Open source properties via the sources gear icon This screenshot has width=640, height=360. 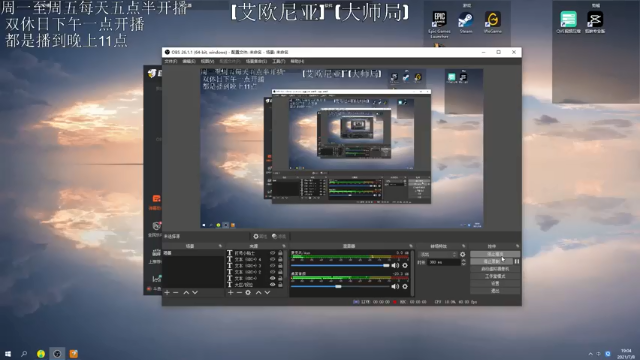248,293
